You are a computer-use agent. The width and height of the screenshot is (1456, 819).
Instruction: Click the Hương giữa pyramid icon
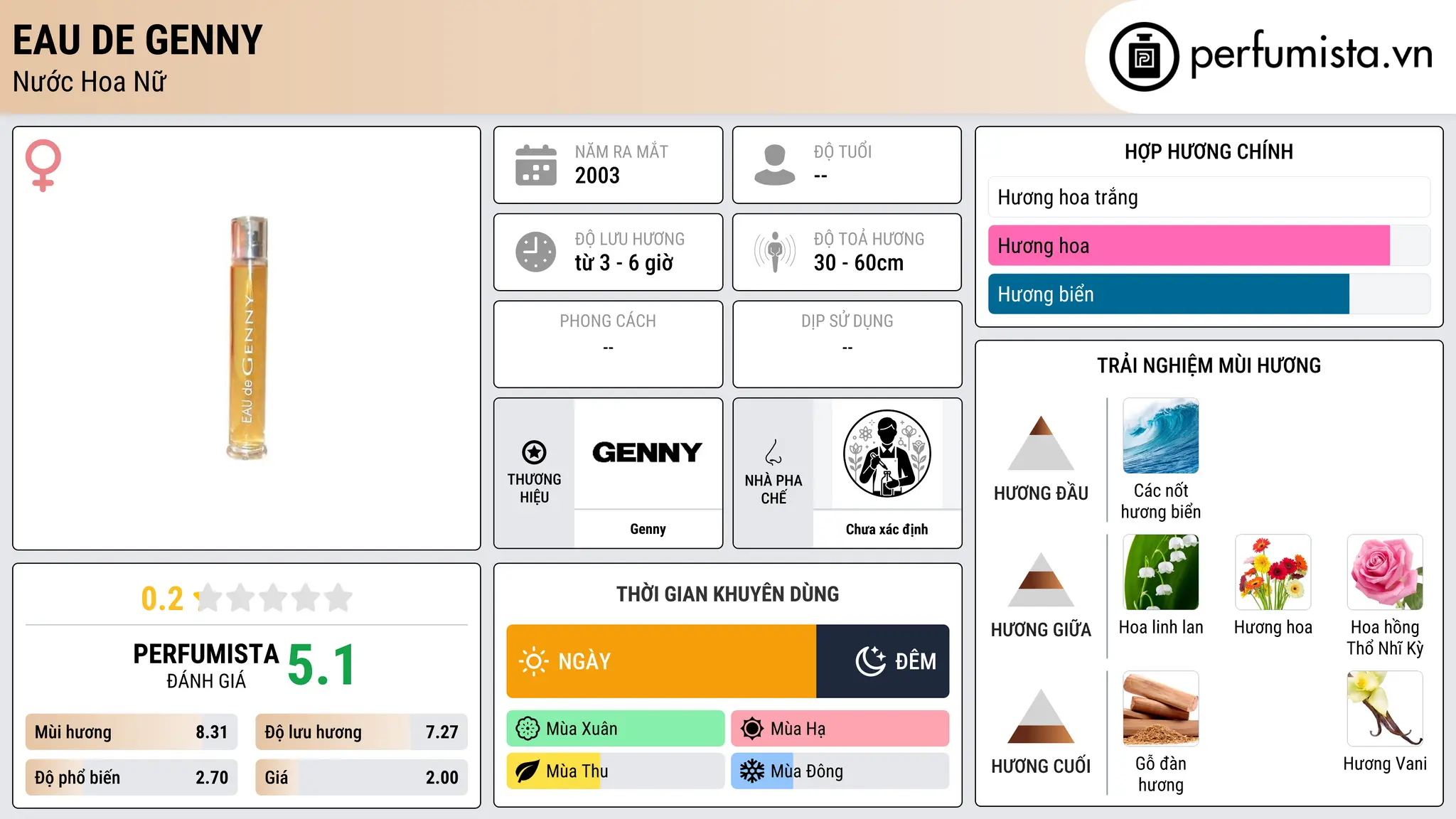(x=1041, y=579)
